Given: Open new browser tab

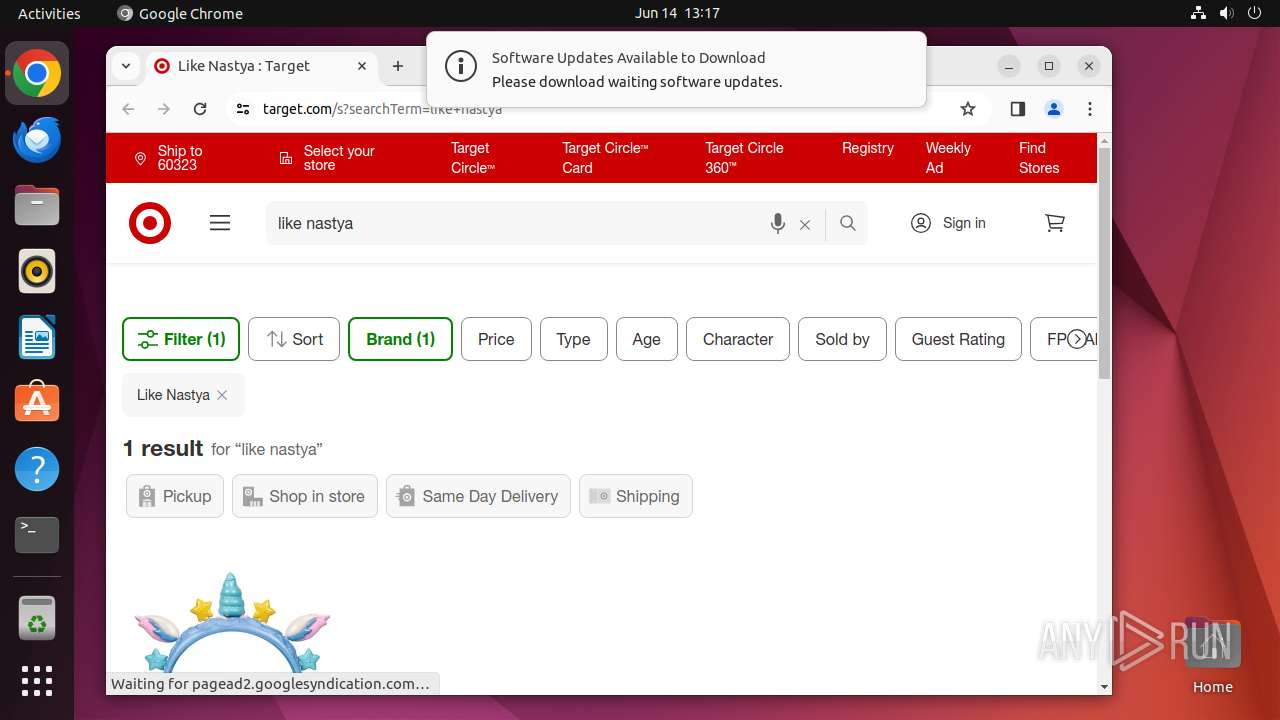Looking at the screenshot, I should point(398,66).
